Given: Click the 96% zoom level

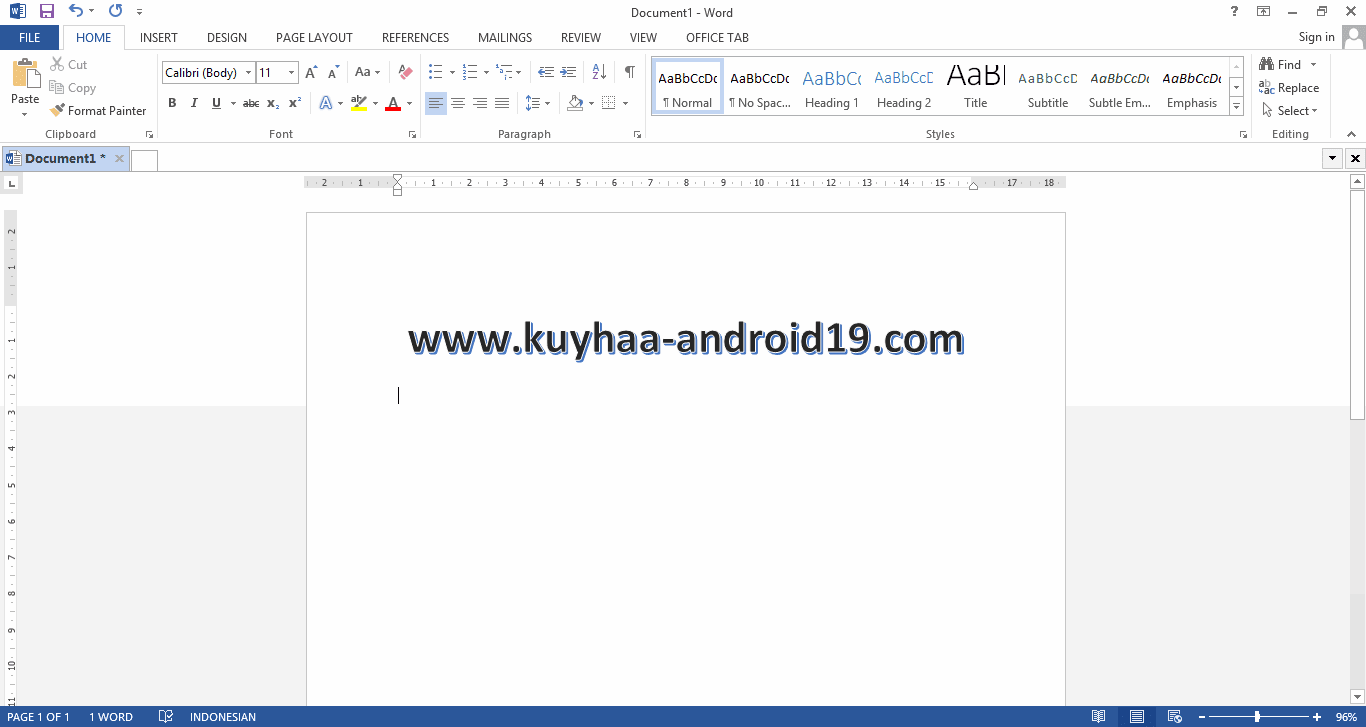Looking at the screenshot, I should (1346, 717).
